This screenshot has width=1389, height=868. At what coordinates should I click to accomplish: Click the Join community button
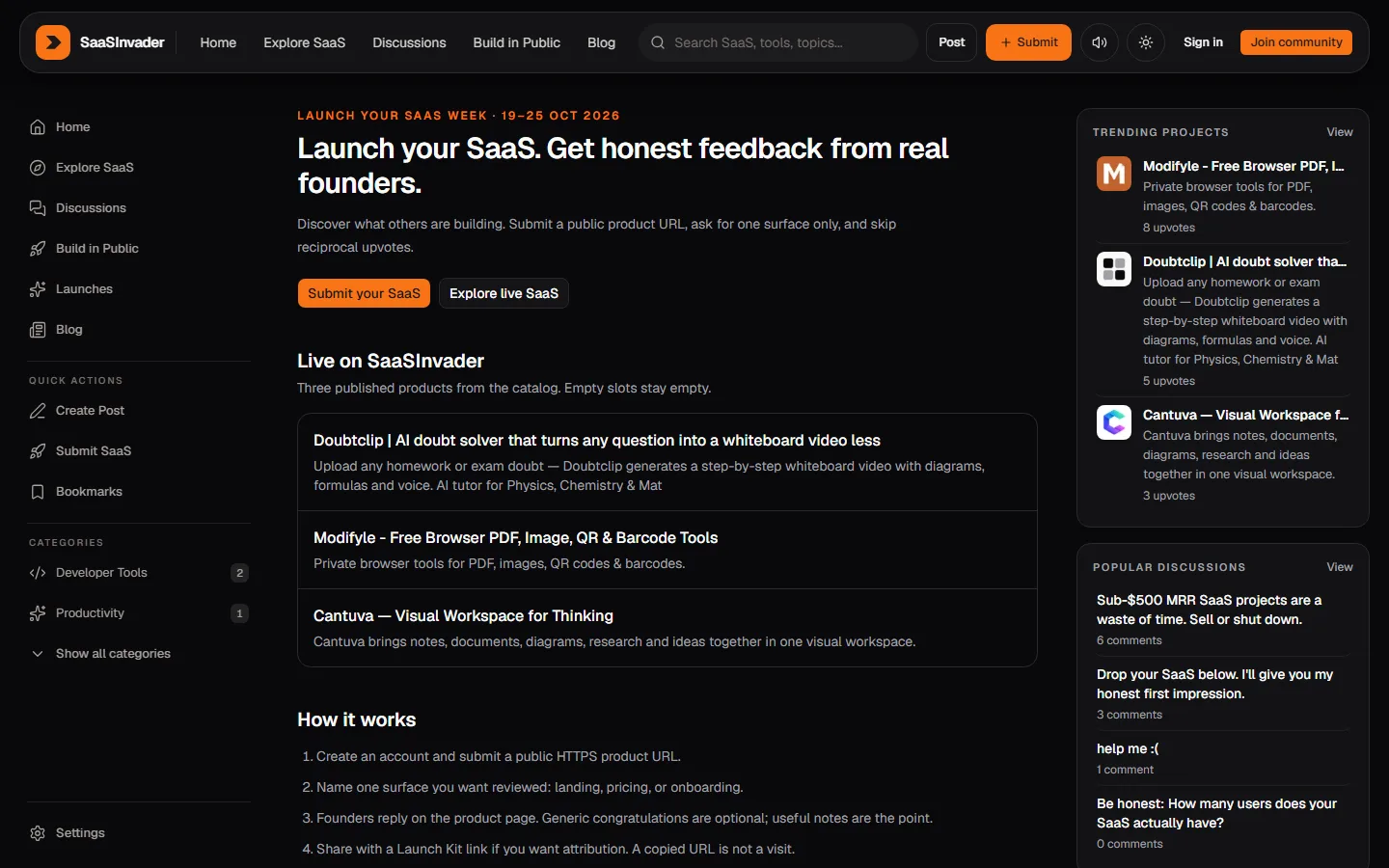click(1296, 42)
